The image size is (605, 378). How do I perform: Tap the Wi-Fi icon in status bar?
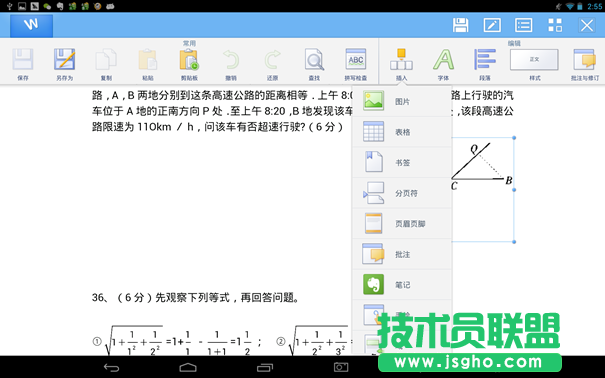570,6
